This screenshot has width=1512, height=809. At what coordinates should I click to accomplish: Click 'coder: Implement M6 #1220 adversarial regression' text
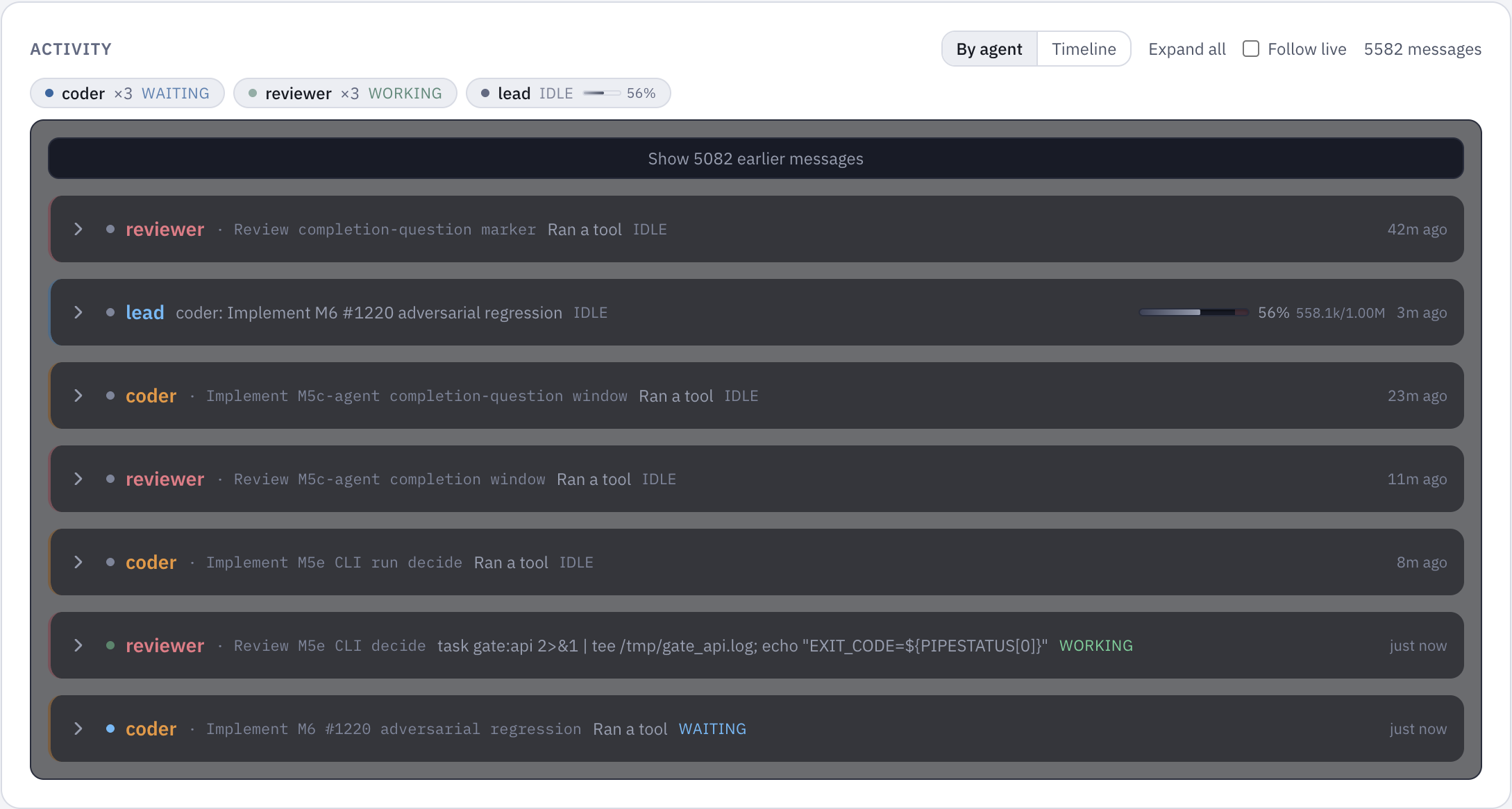(369, 313)
